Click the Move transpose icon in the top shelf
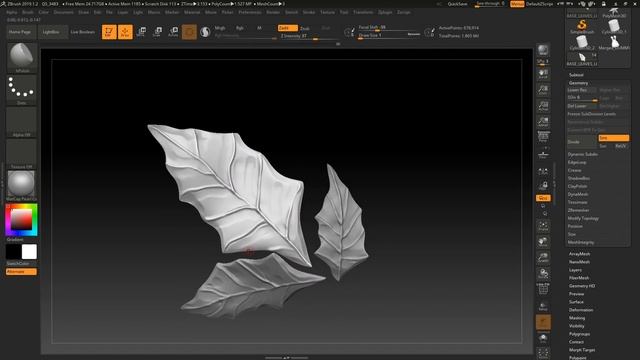Image resolution: width=640 pixels, height=360 pixels. [x=141, y=32]
